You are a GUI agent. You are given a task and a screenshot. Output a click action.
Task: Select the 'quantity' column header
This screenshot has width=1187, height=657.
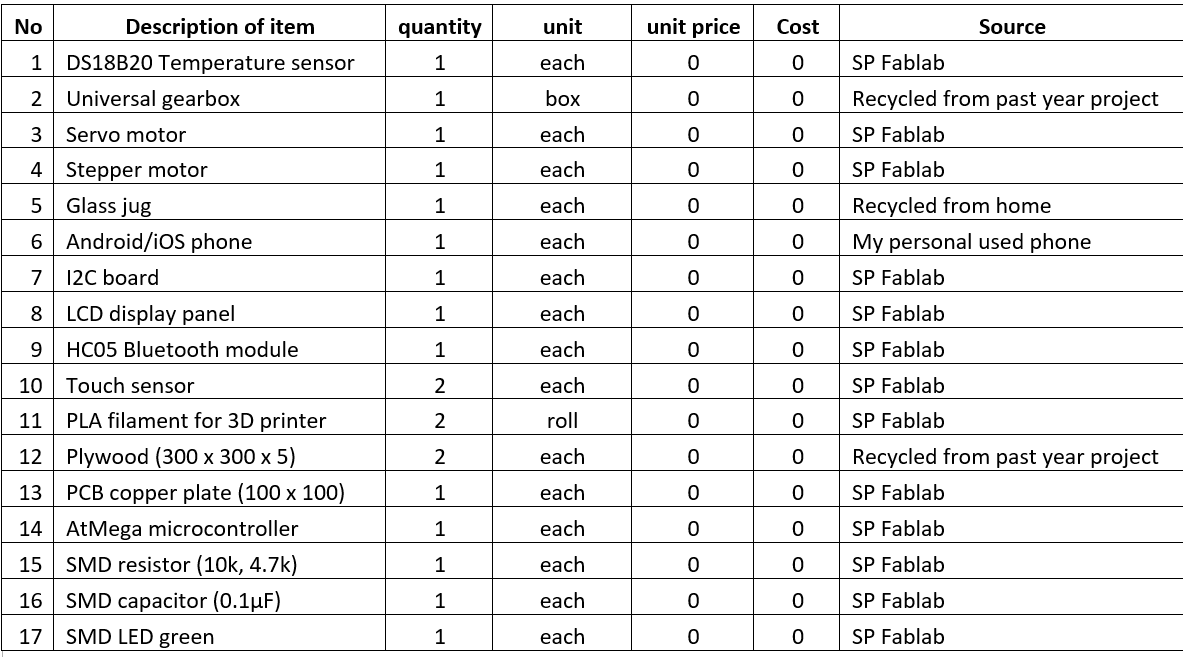[439, 27]
